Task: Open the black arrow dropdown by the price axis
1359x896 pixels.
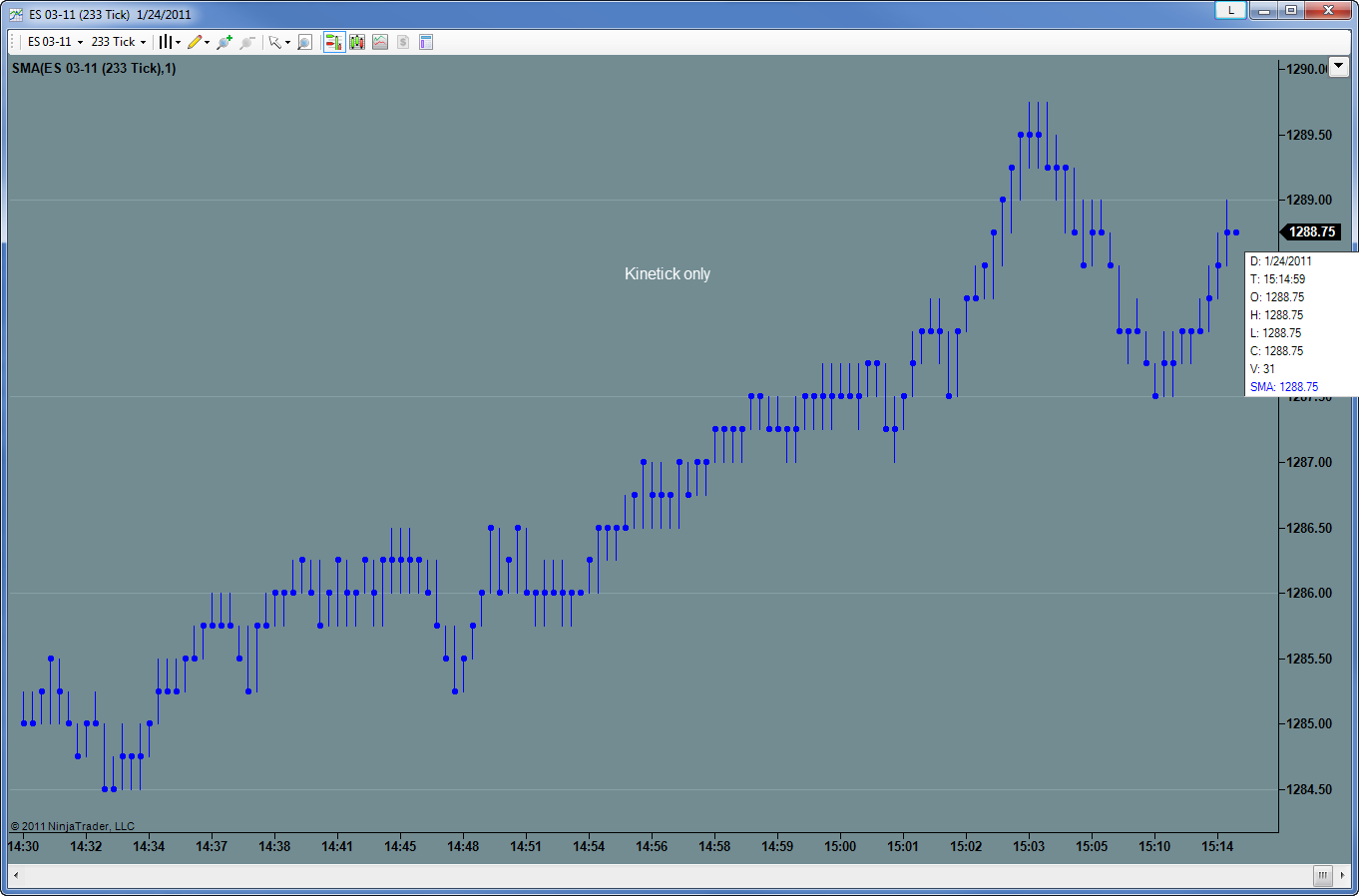Action: click(x=1339, y=67)
